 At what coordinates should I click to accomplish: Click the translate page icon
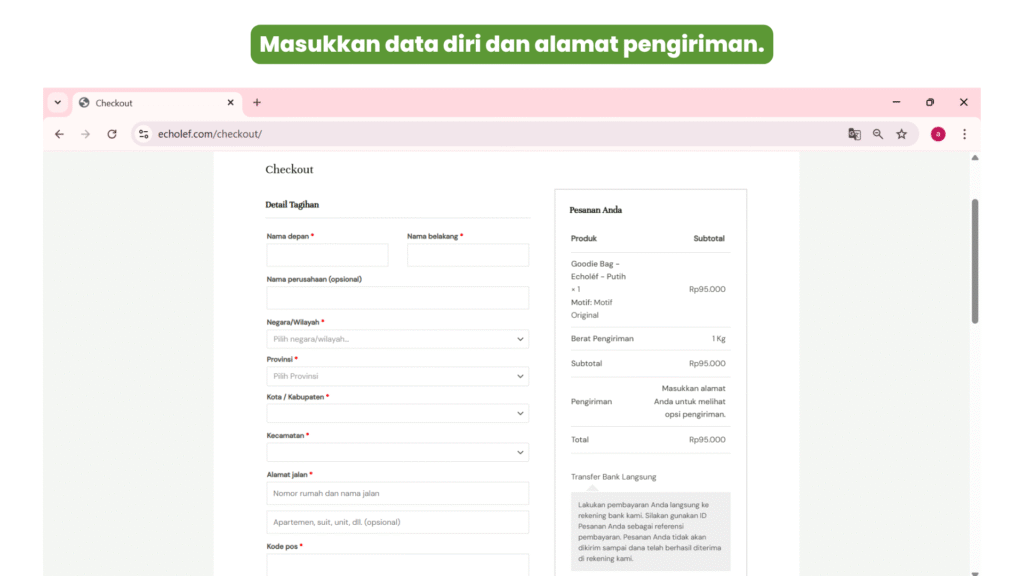coord(854,134)
